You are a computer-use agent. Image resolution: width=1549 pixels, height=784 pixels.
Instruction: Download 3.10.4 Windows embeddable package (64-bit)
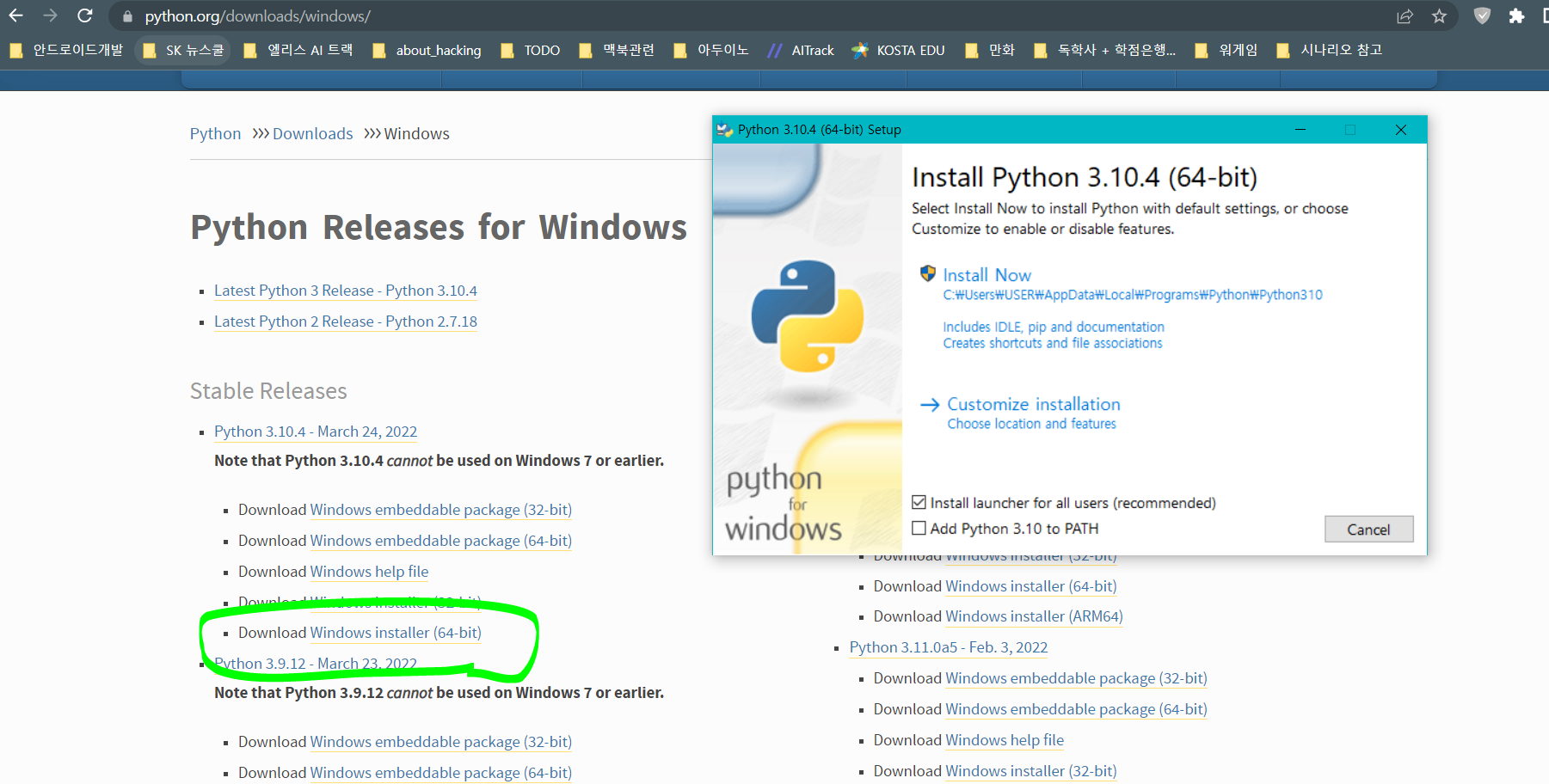[x=440, y=541]
